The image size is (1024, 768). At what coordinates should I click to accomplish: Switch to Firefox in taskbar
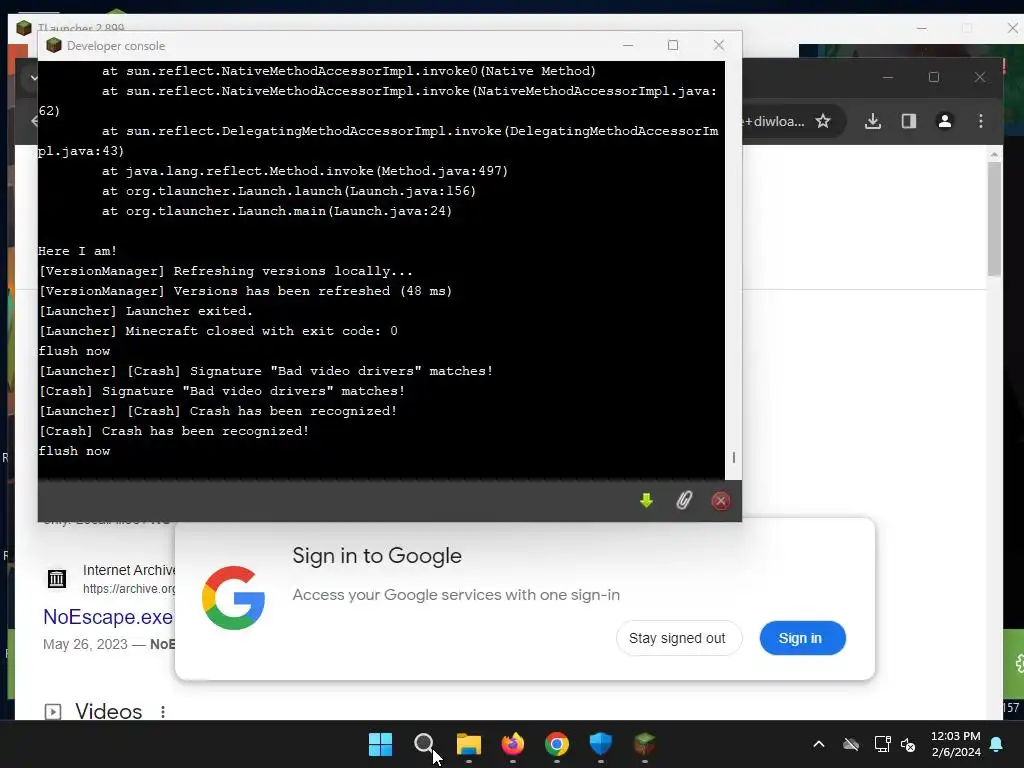(513, 744)
